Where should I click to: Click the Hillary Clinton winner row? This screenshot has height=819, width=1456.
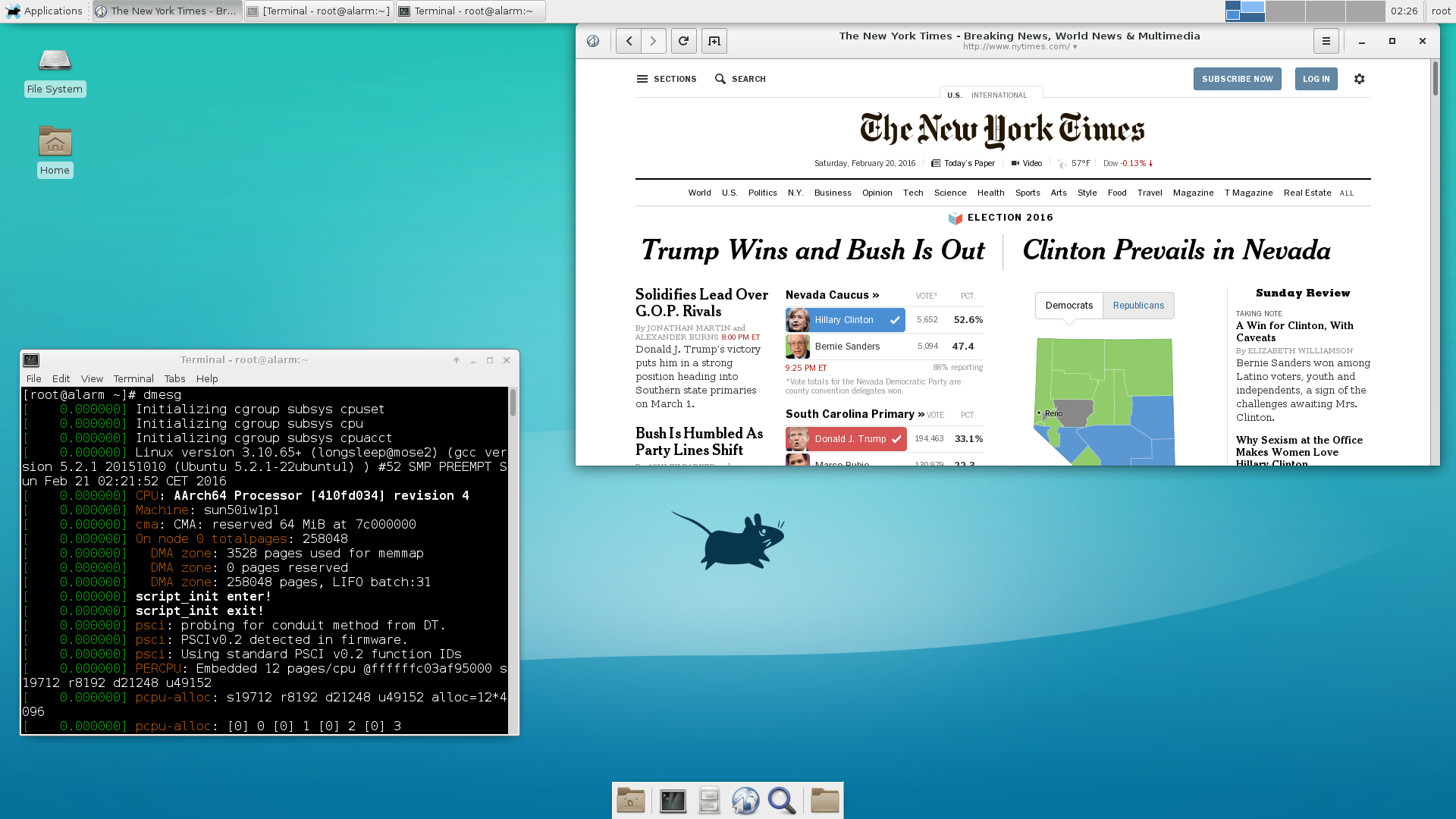click(846, 320)
